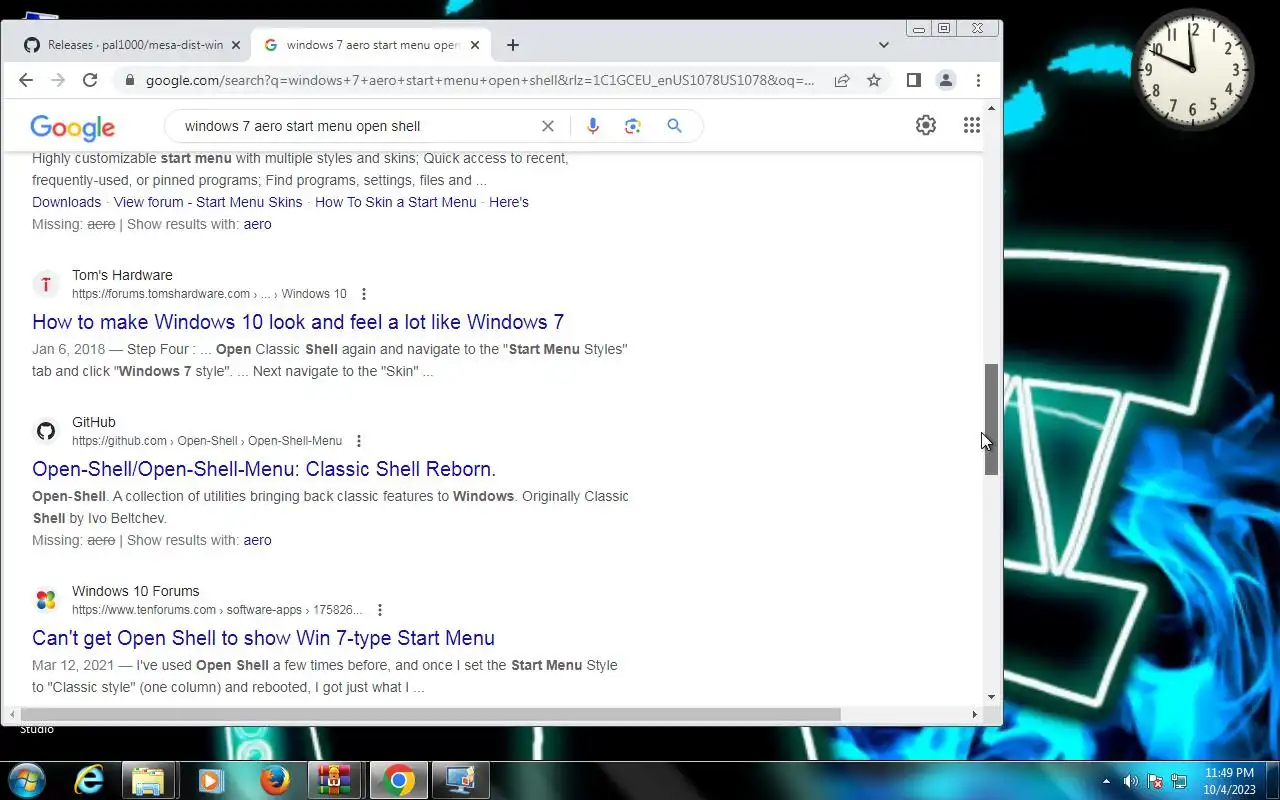
Task: Open the Downloads sitelink
Action: [66, 202]
